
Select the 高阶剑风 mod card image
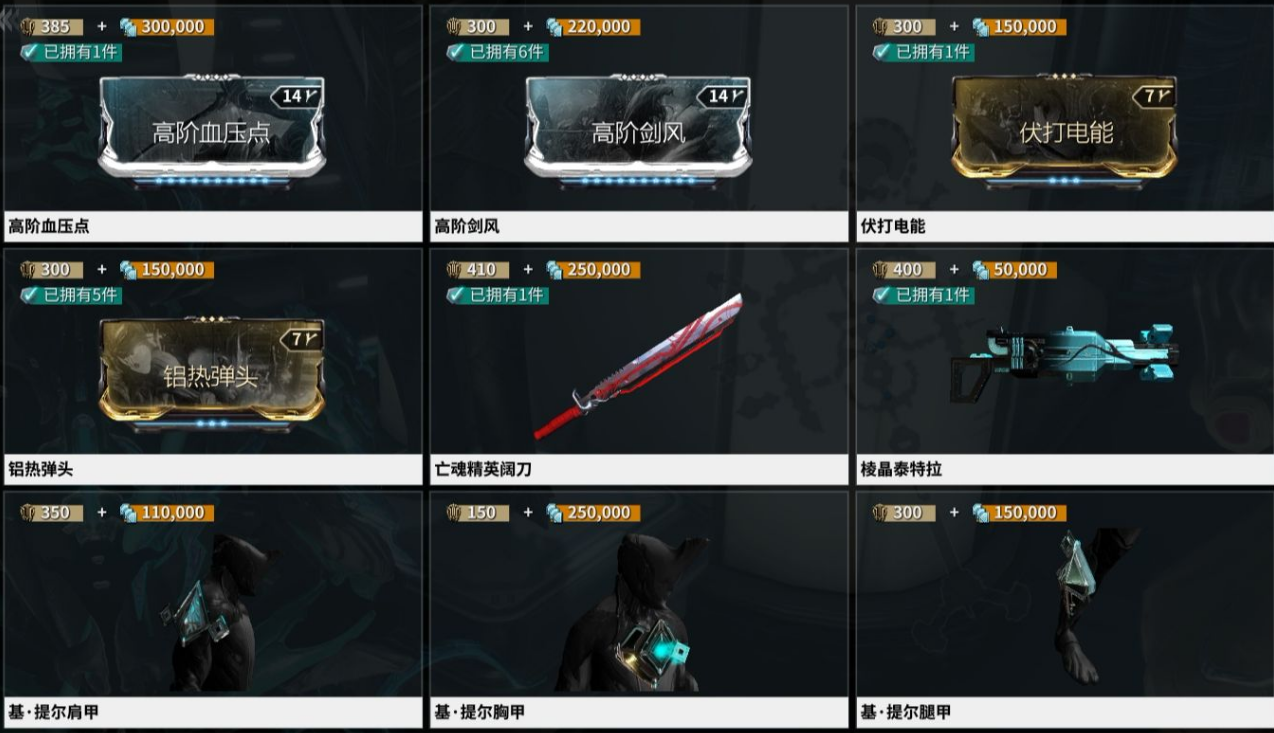638,129
